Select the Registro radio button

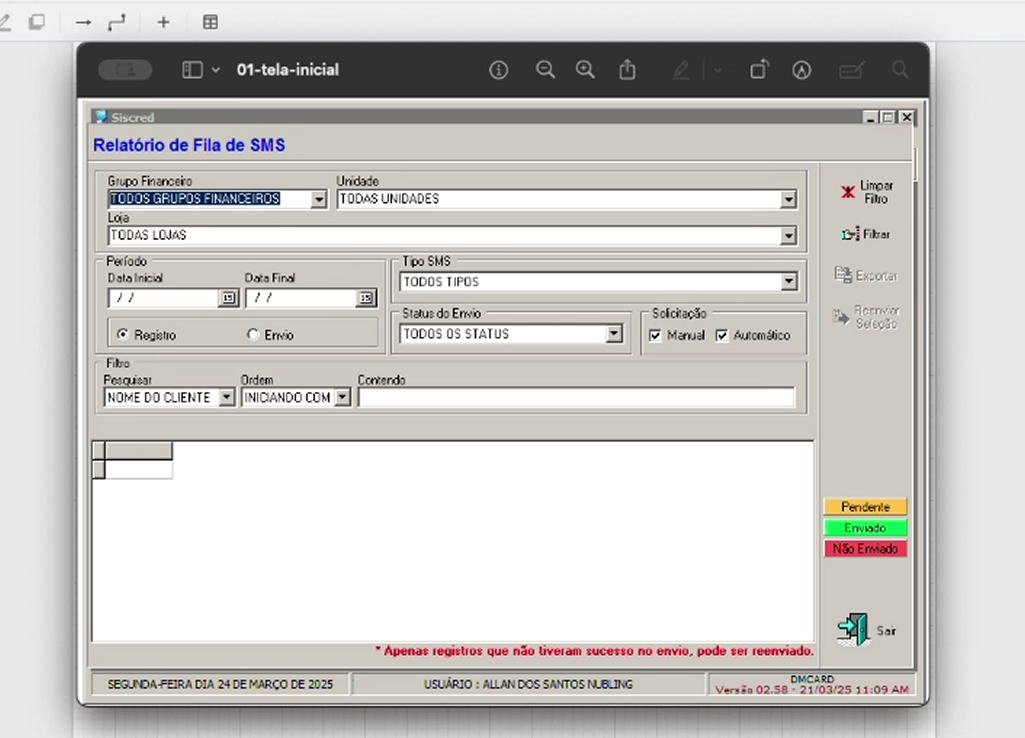pyautogui.click(x=123, y=335)
